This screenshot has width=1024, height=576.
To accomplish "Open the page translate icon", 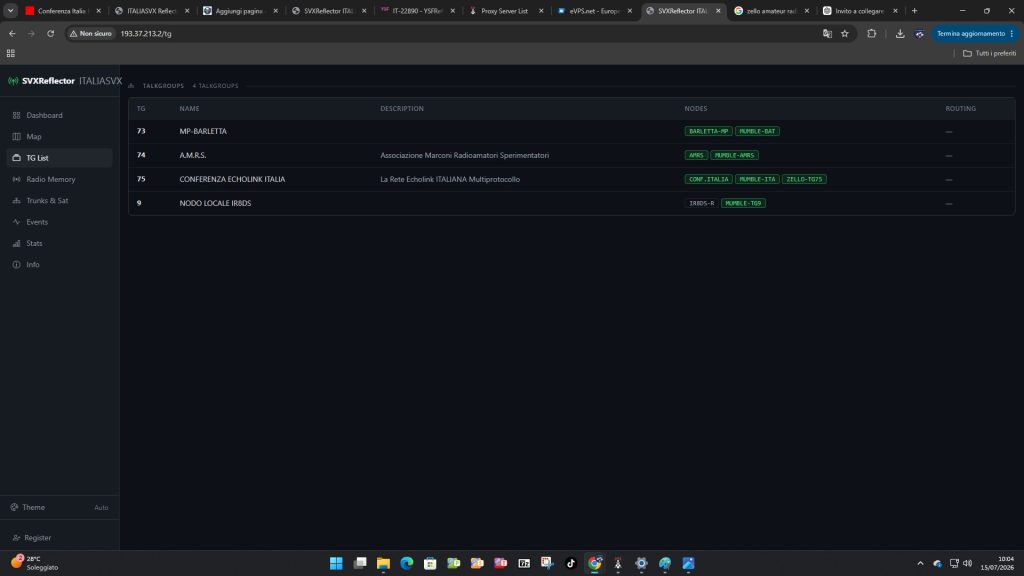I will [827, 33].
